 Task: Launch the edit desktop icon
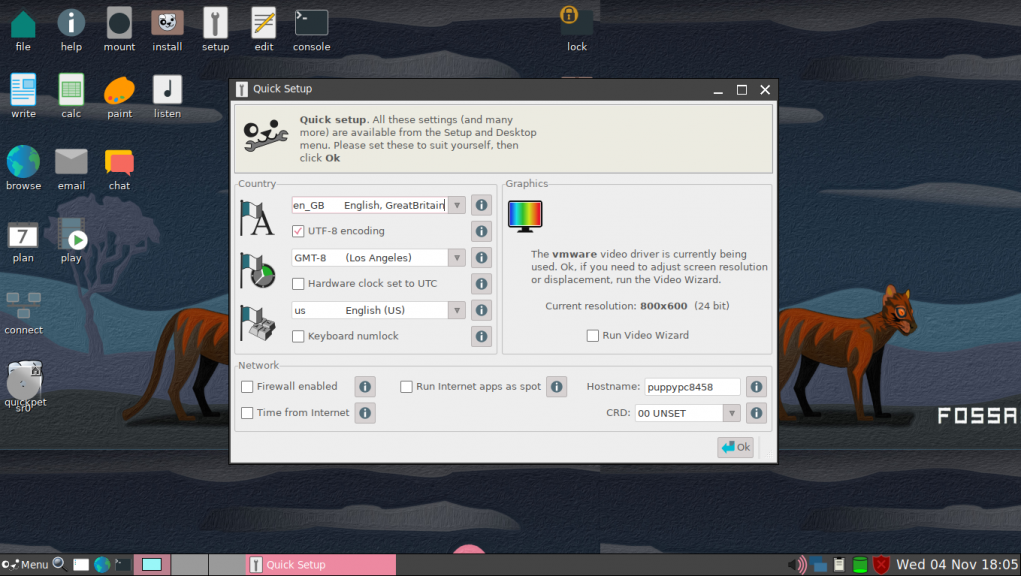point(264,29)
